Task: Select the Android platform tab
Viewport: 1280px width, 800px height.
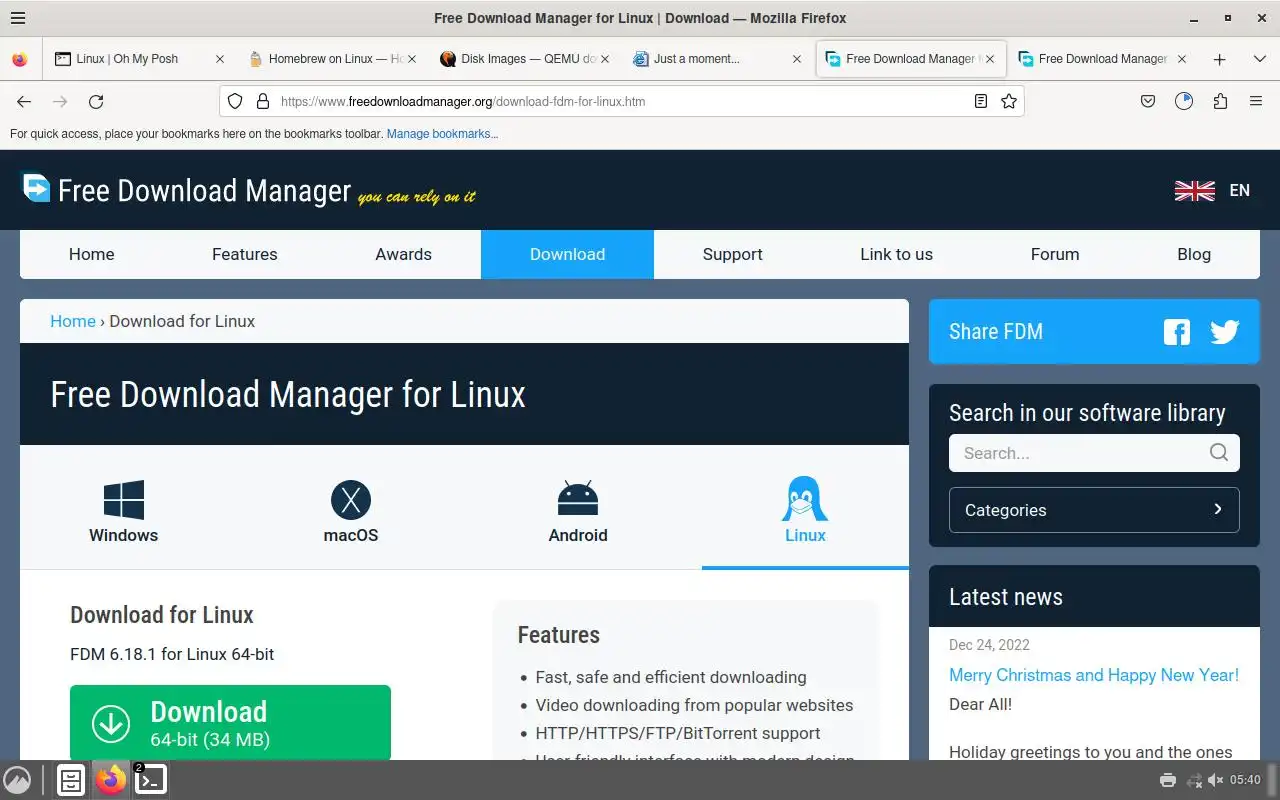Action: [x=578, y=510]
